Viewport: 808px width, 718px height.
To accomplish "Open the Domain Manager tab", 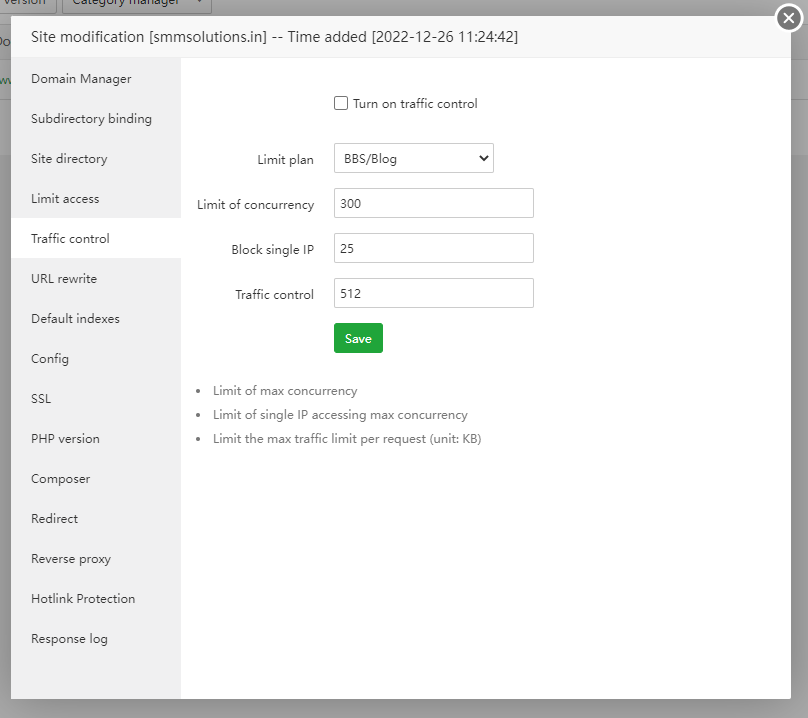I will tap(96, 78).
